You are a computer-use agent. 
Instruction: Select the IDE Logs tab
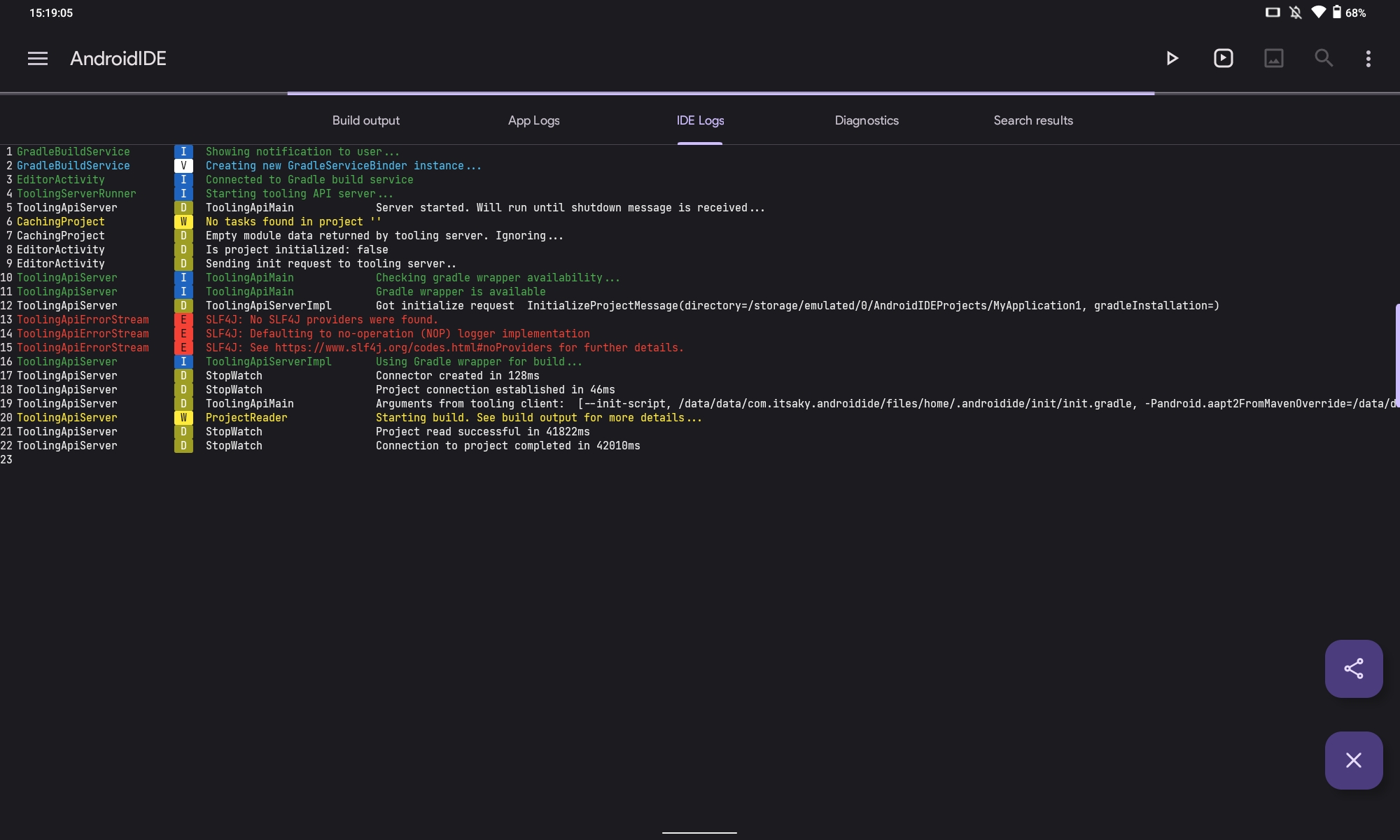coord(699,120)
